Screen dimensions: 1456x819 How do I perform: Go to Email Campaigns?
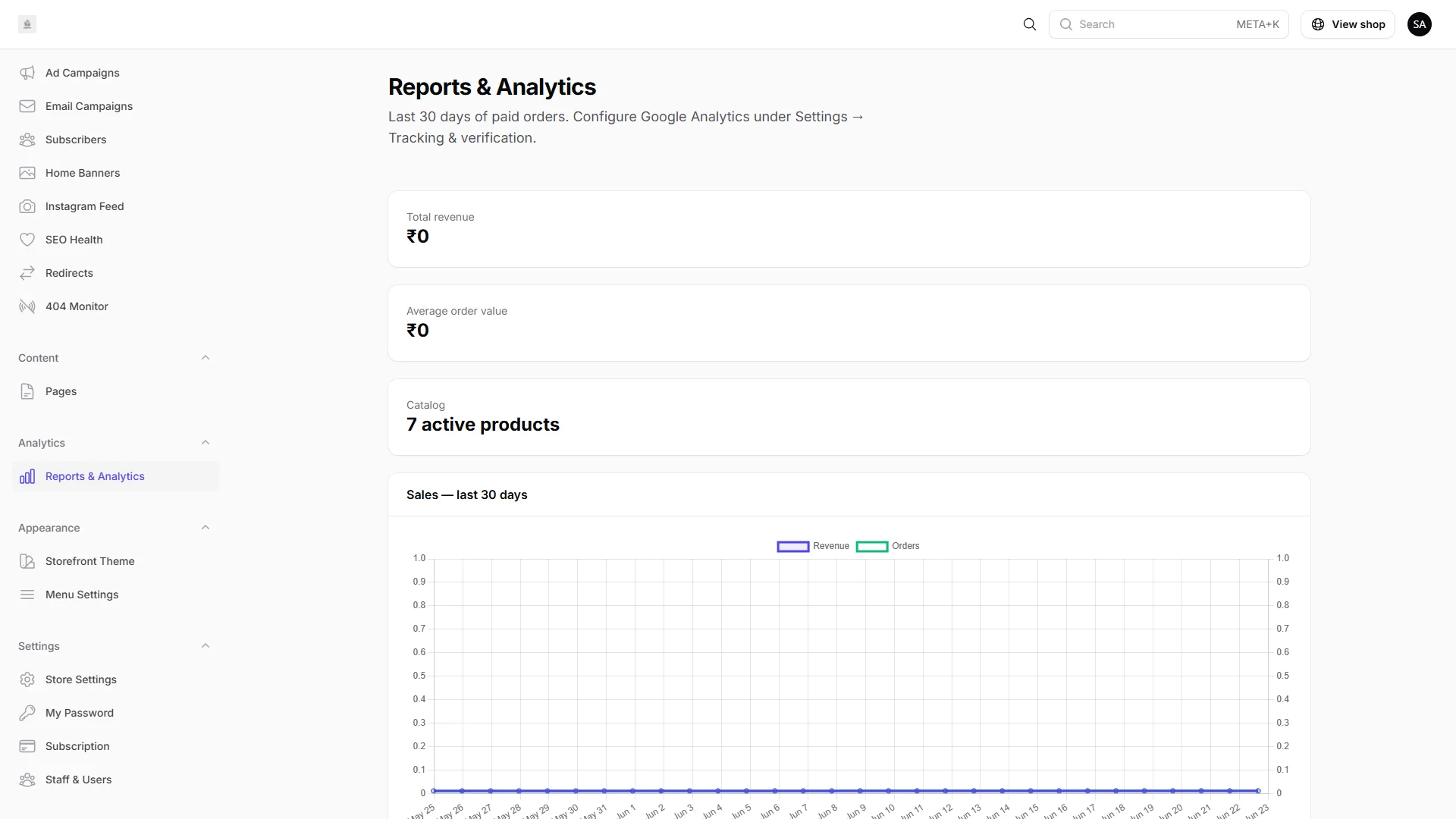[x=115, y=106]
